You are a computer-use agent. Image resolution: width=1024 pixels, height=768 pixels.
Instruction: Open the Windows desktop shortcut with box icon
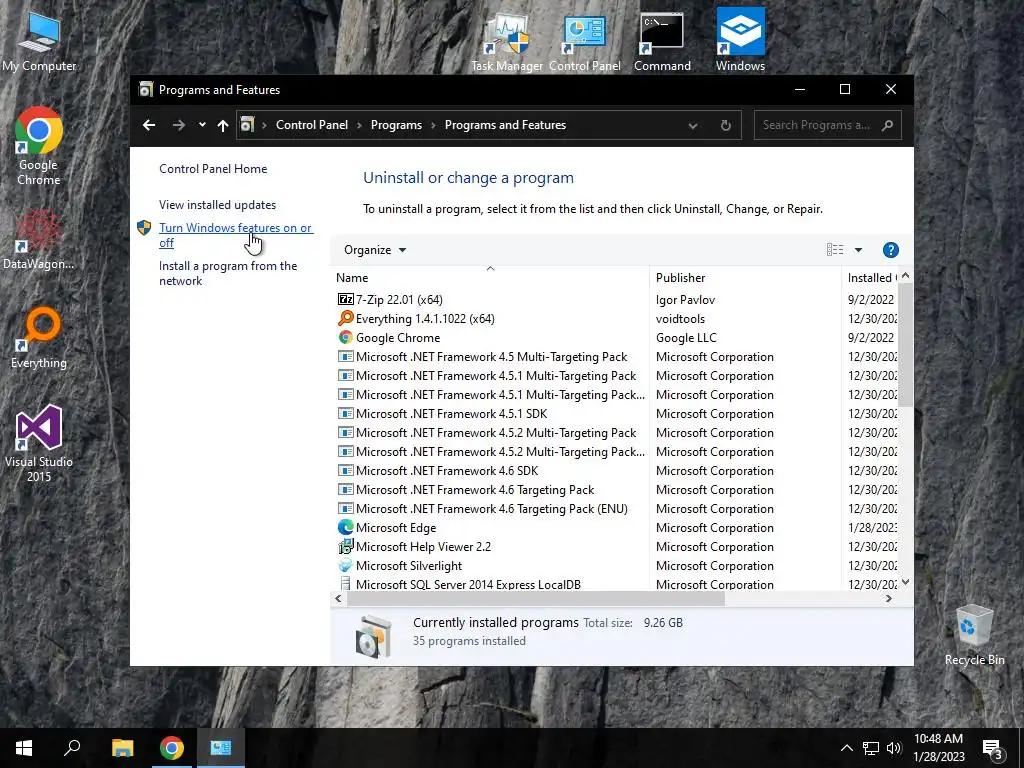tap(740, 40)
